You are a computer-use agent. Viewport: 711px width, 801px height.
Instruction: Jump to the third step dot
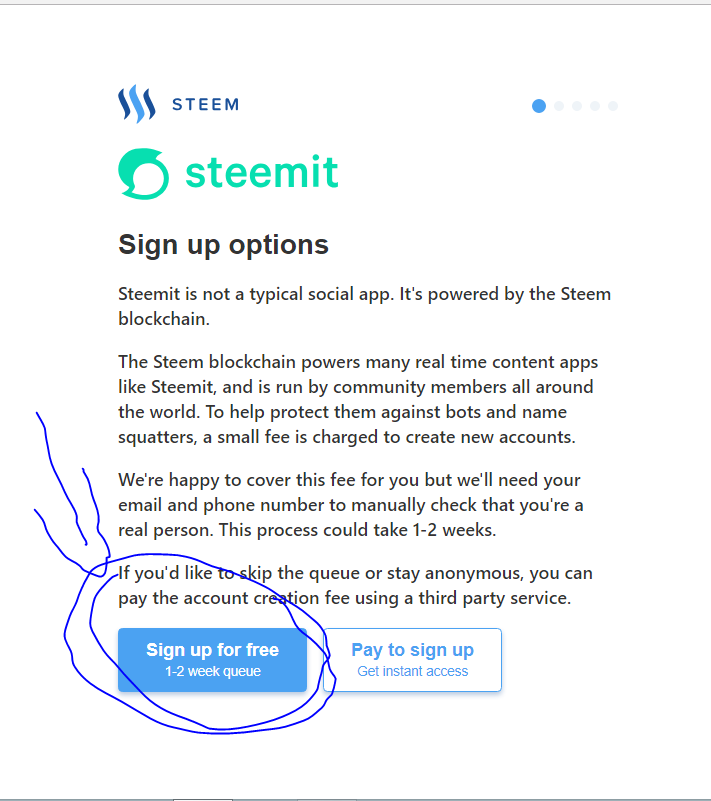coord(577,105)
